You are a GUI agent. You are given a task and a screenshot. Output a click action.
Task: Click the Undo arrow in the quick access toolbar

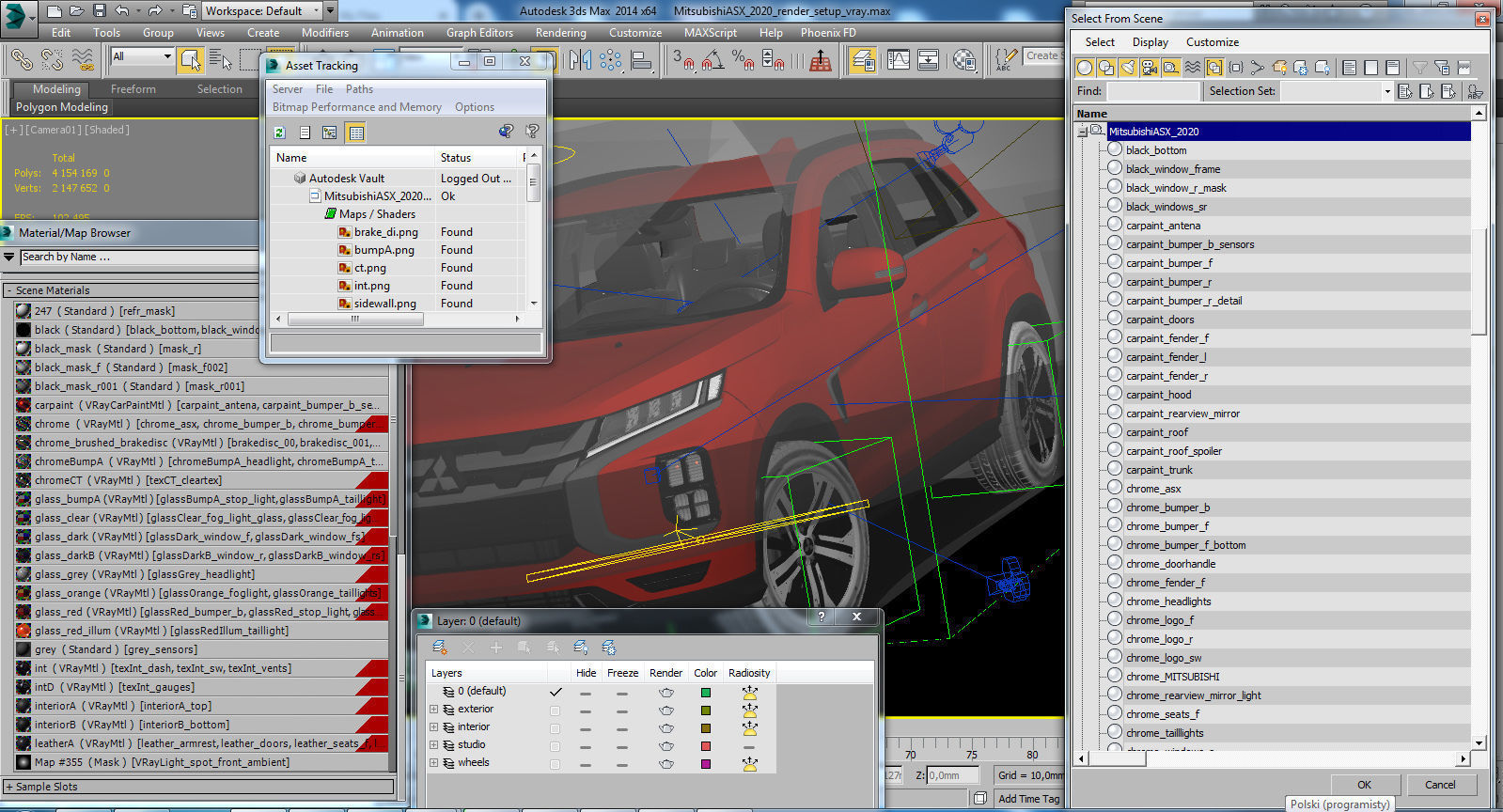click(122, 11)
